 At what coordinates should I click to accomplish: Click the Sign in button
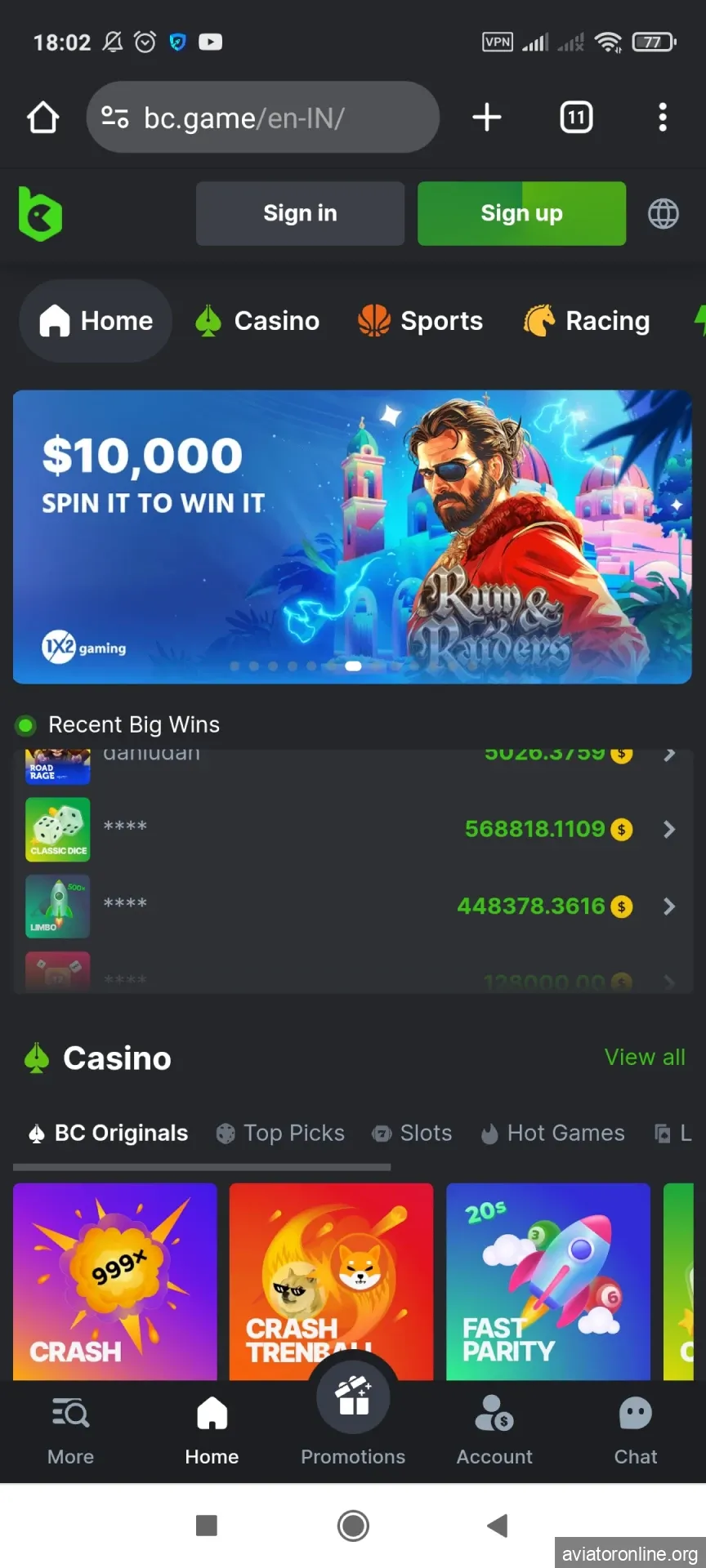point(300,213)
